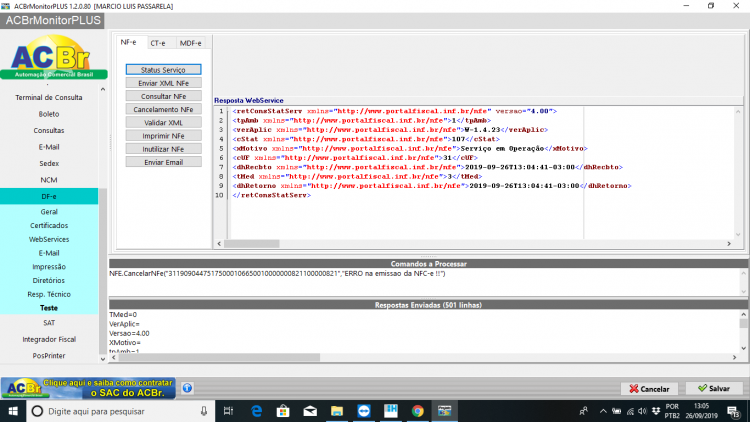This screenshot has height=422, width=750.
Task: Click the Cancelamento NFe button
Action: (x=164, y=110)
